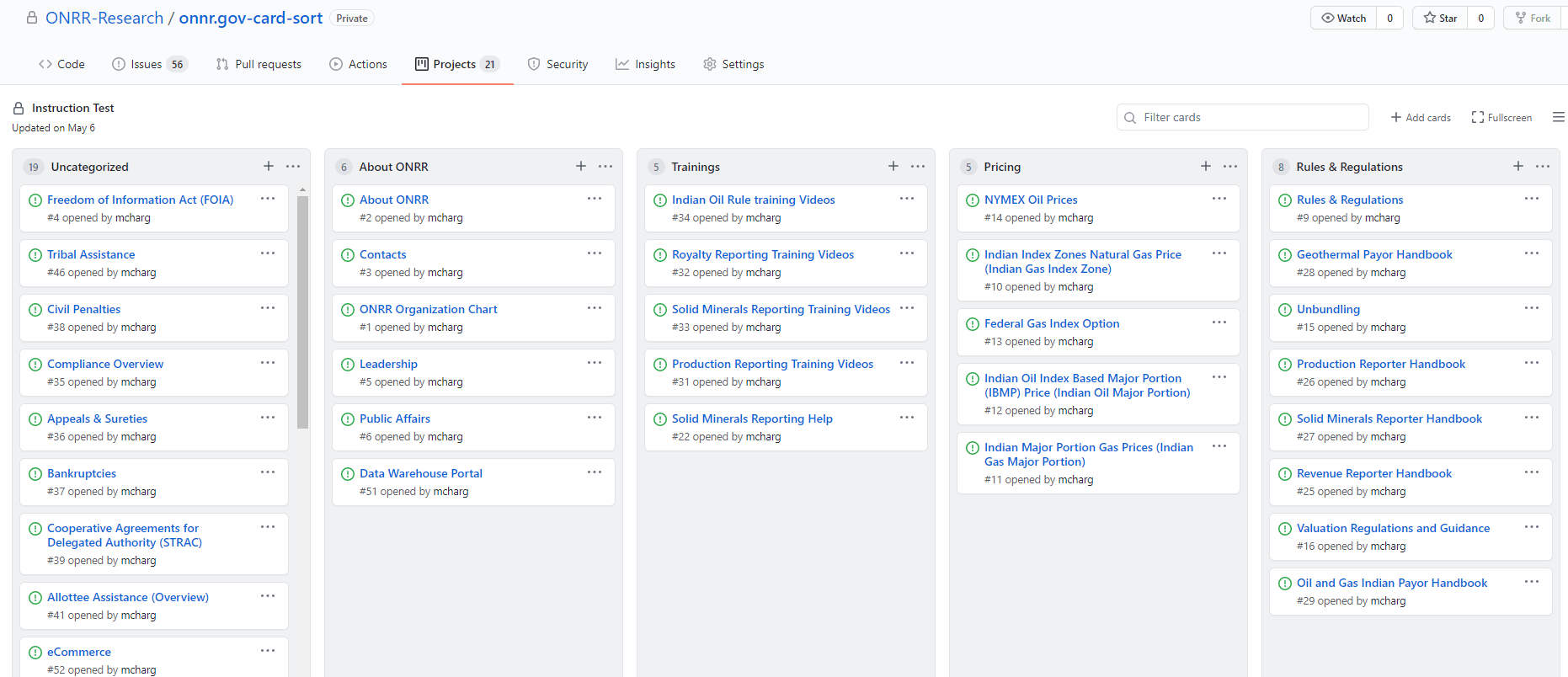Open the hamburger menu beside Fullscreen
Screen dimensions: 1568x677
coord(1558,118)
